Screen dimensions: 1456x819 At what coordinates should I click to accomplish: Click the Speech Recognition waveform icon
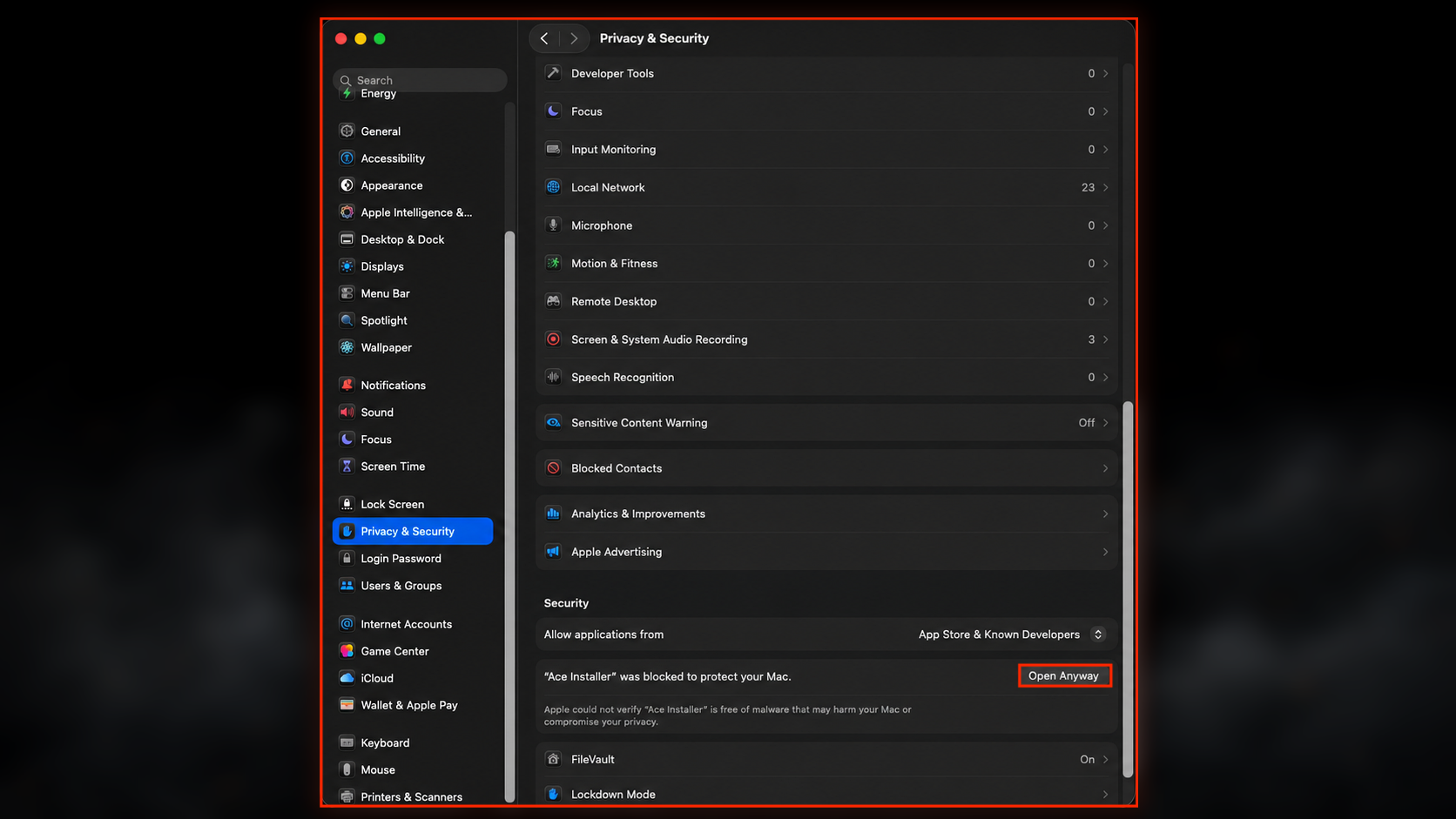(553, 377)
